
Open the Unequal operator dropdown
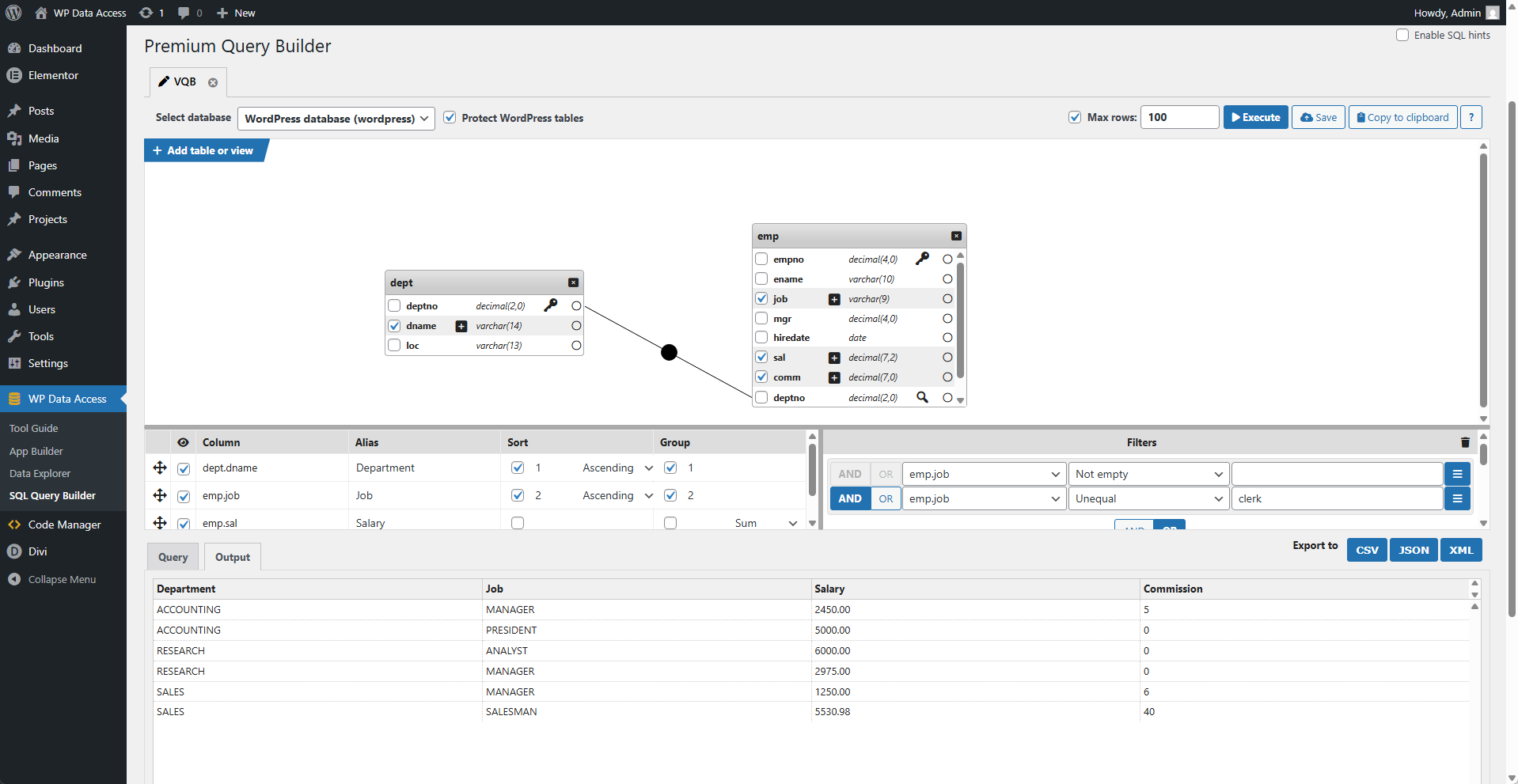1148,498
